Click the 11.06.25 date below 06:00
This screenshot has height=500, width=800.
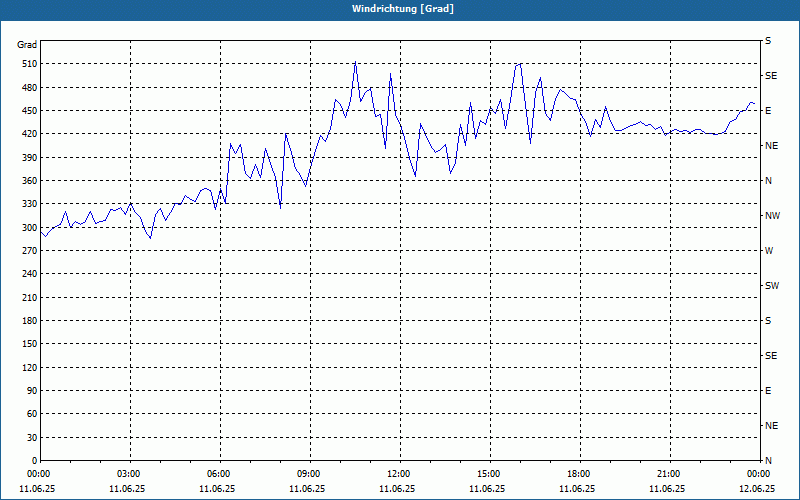217,489
